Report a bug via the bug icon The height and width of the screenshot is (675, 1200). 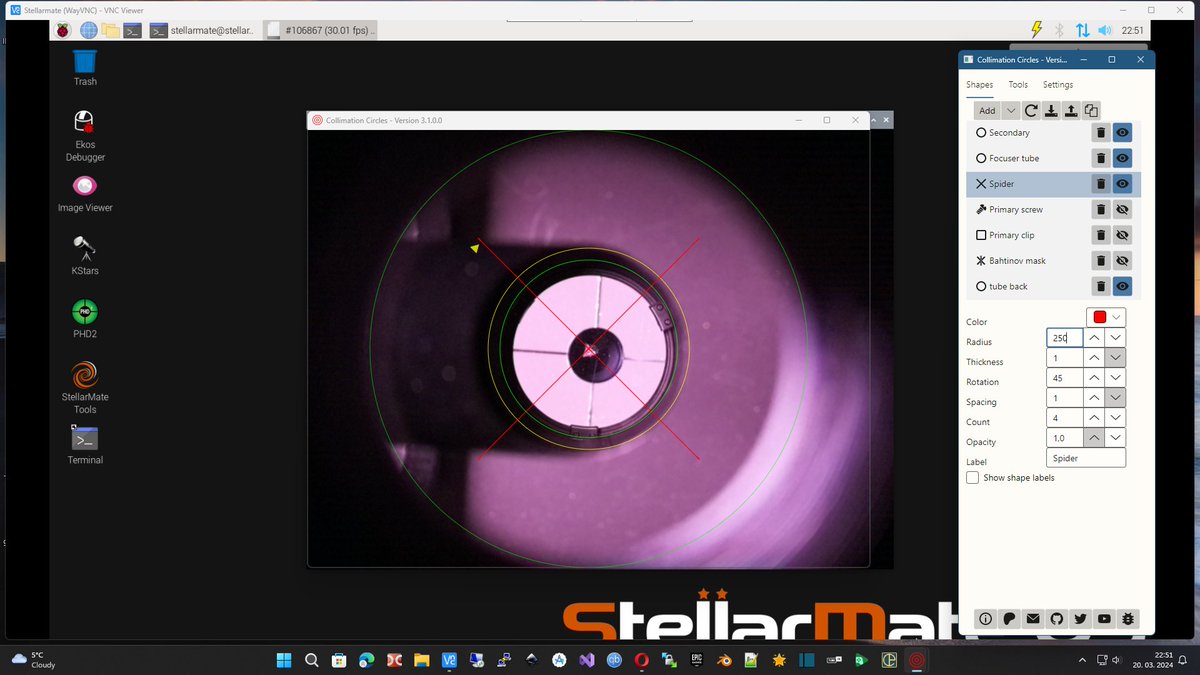point(1128,619)
